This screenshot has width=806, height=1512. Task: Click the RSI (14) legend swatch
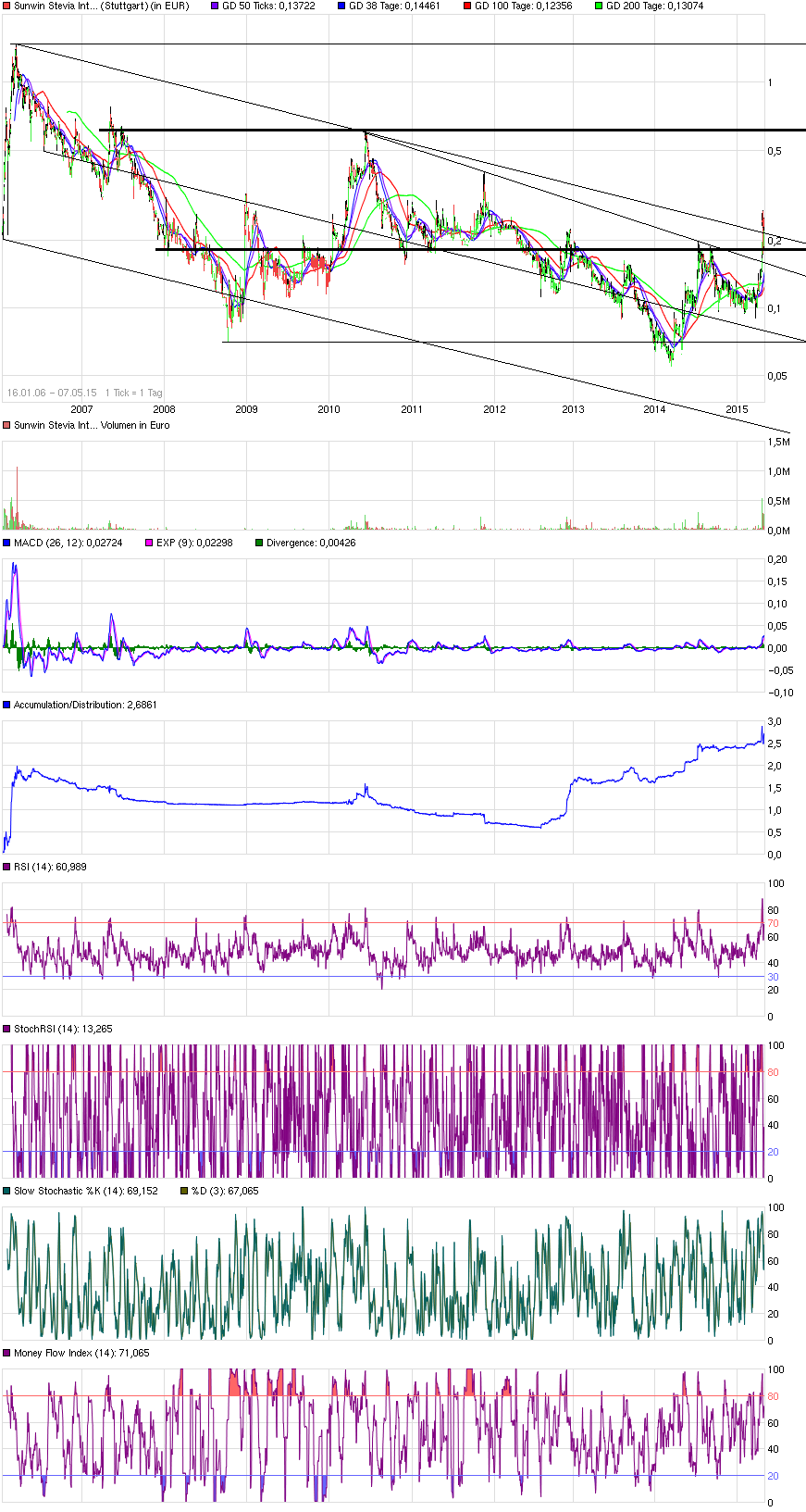coord(6,867)
